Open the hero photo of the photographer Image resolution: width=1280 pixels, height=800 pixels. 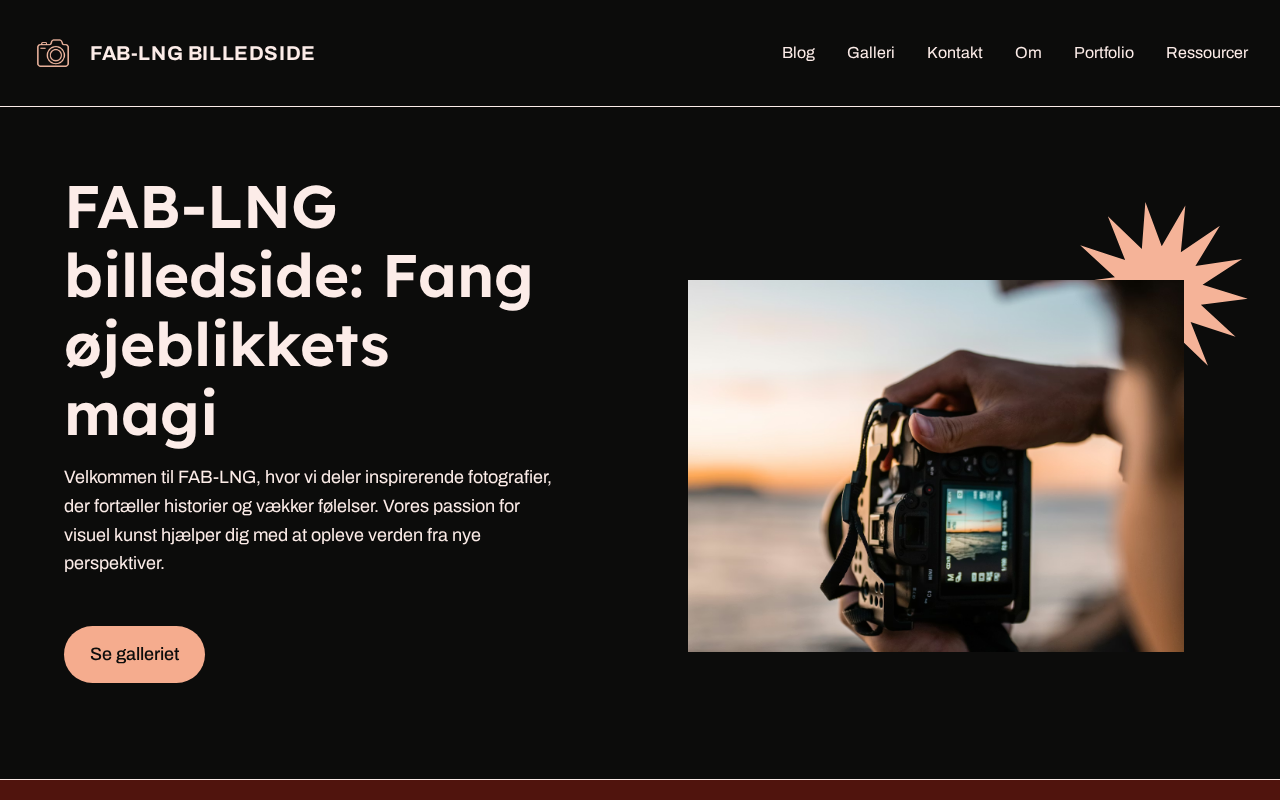click(936, 466)
